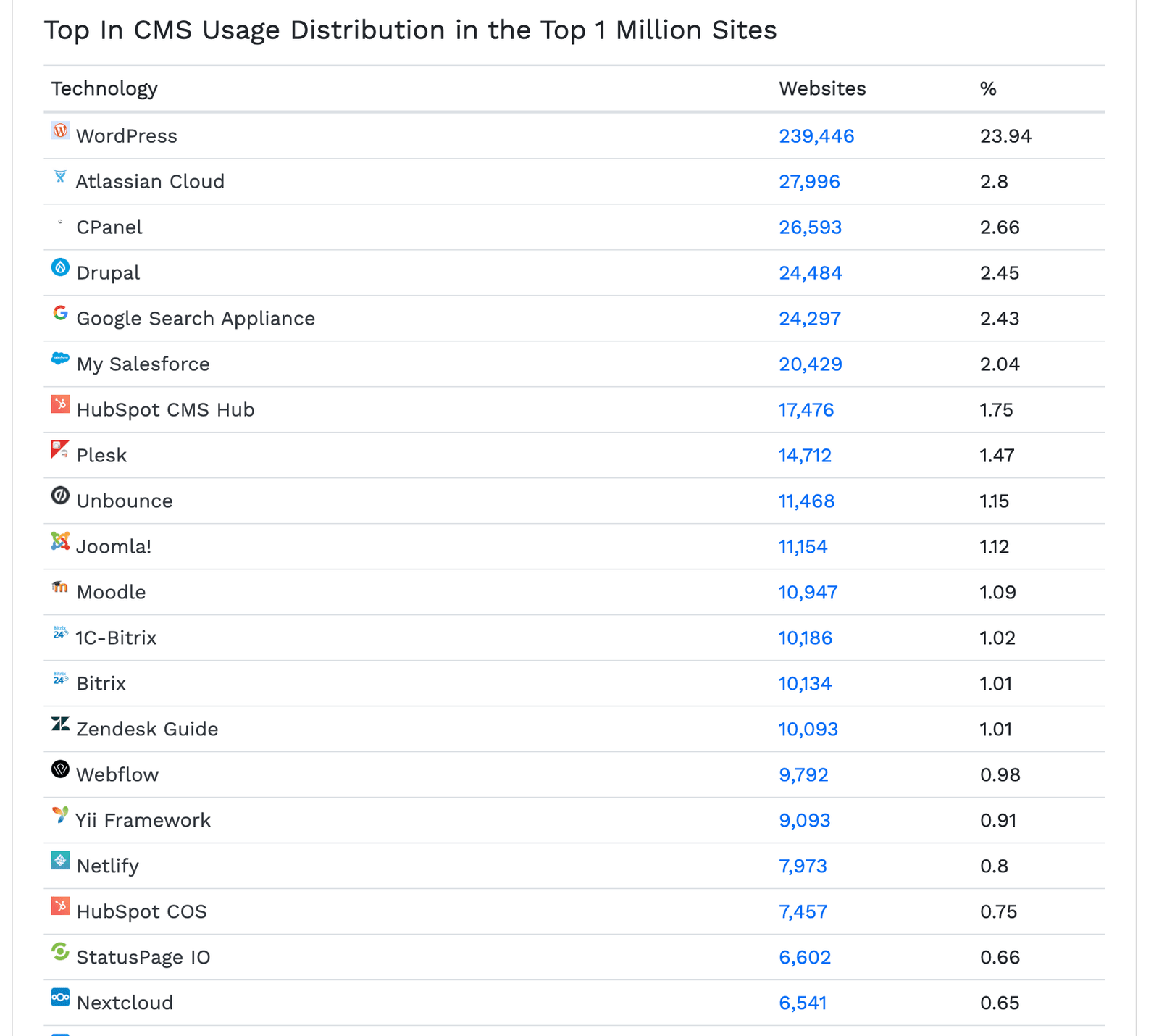The width and height of the screenshot is (1159, 1036).
Task: Click the CMS Usage Distribution heading
Action: click(410, 30)
